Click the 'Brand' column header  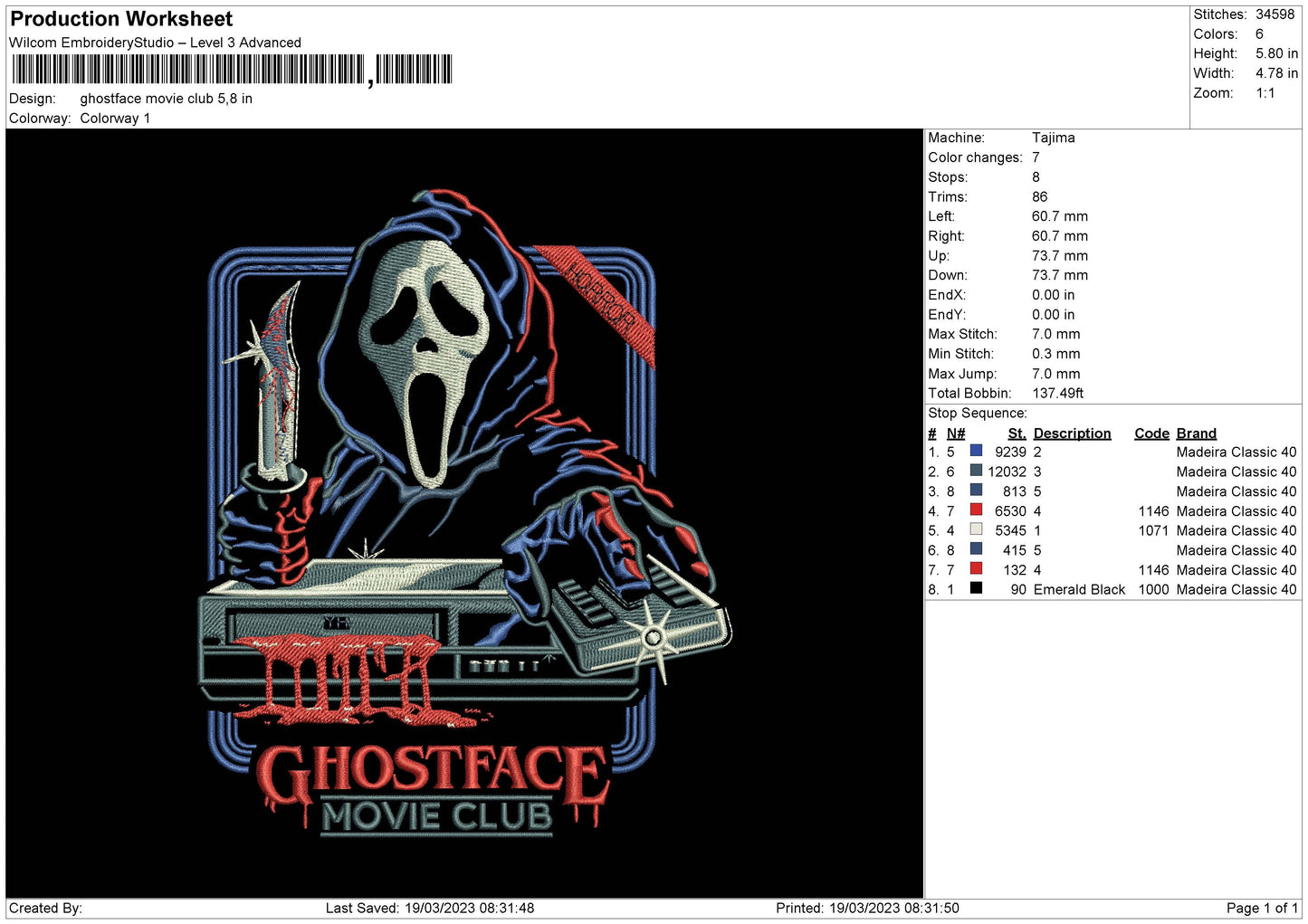(x=1197, y=433)
